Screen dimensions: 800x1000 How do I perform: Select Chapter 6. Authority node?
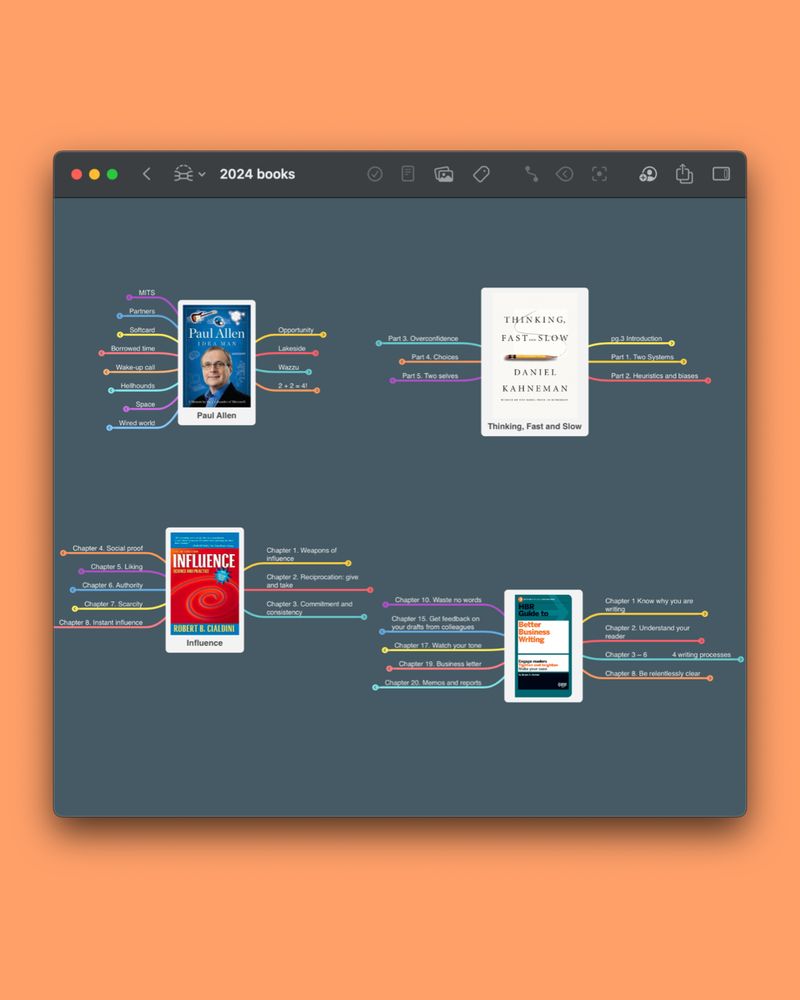112,585
